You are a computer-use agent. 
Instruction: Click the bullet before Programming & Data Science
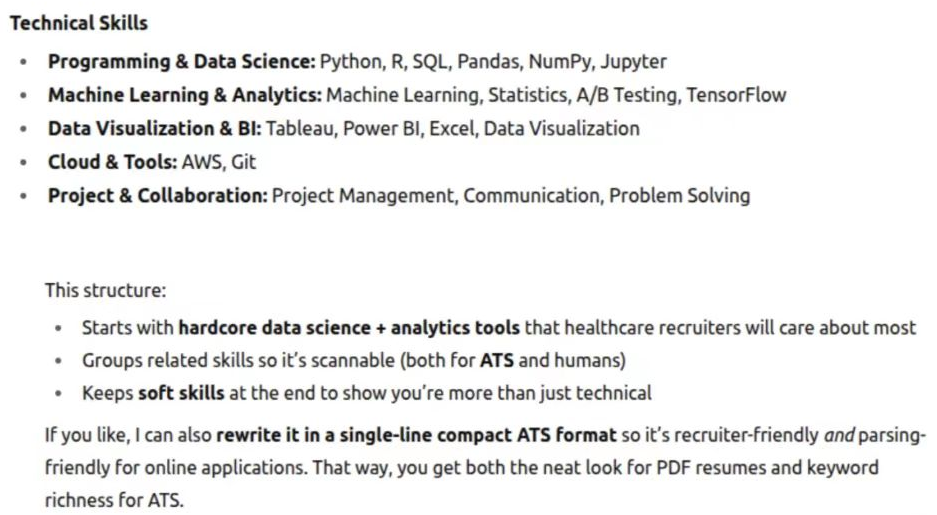[x=23, y=62]
